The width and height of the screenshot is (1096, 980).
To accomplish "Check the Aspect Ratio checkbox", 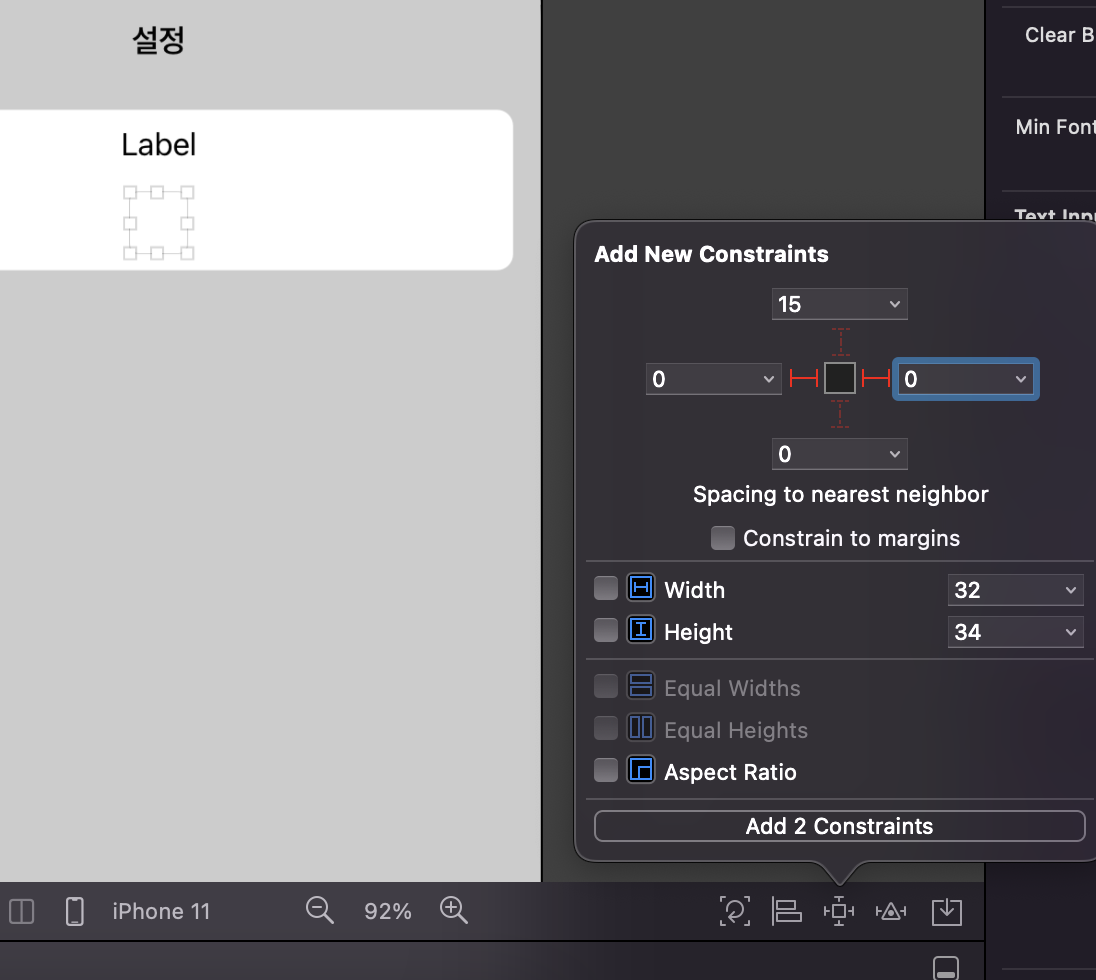I will (606, 770).
